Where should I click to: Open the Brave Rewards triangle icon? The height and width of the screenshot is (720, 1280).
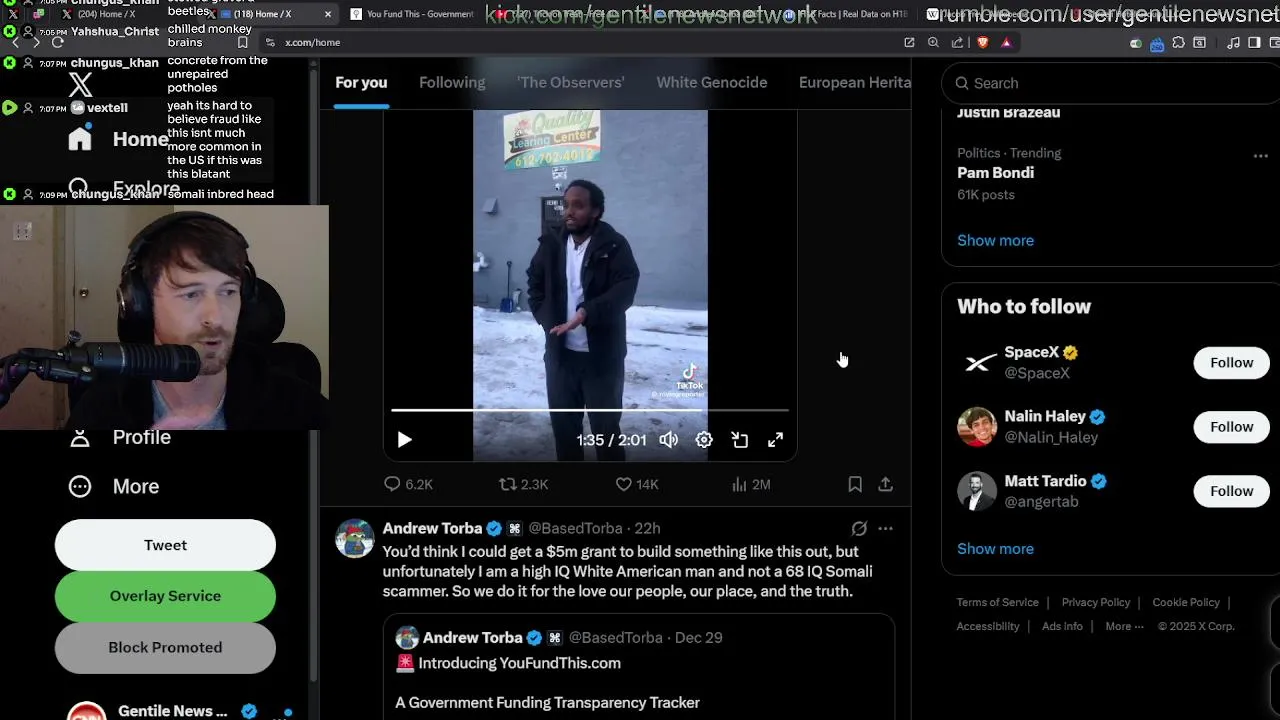tap(1006, 42)
